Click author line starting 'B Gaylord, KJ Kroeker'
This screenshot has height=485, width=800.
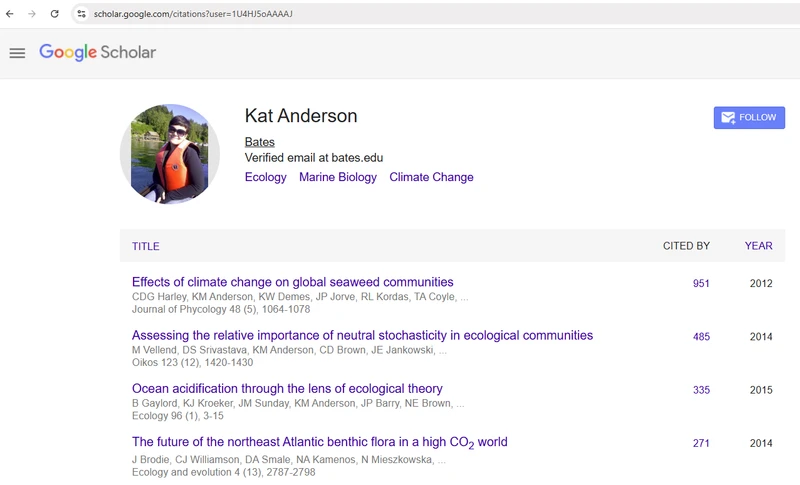coord(298,403)
